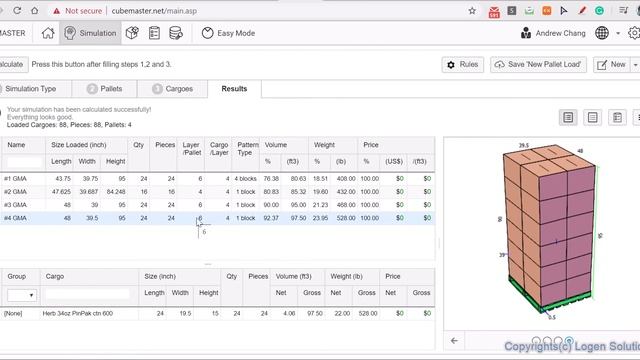Open the Rules settings
Image resolution: width=640 pixels, height=360 pixels.
tap(462, 64)
